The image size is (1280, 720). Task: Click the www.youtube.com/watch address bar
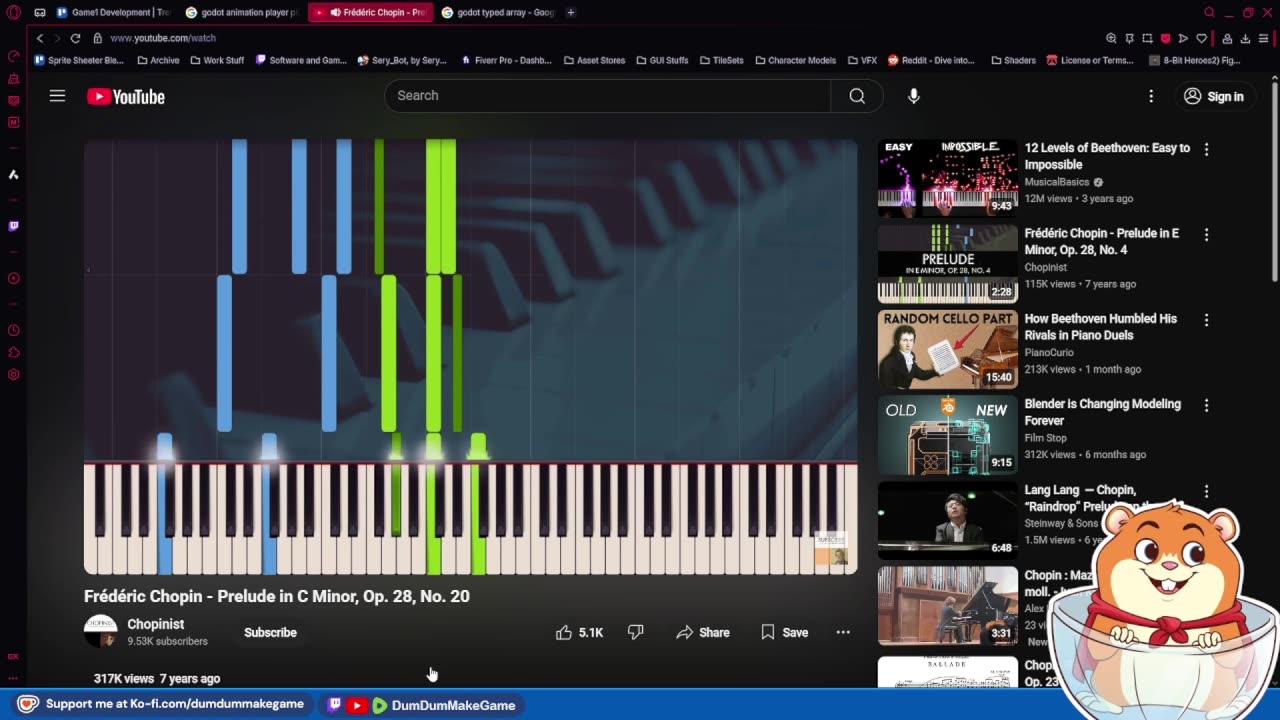[x=163, y=38]
